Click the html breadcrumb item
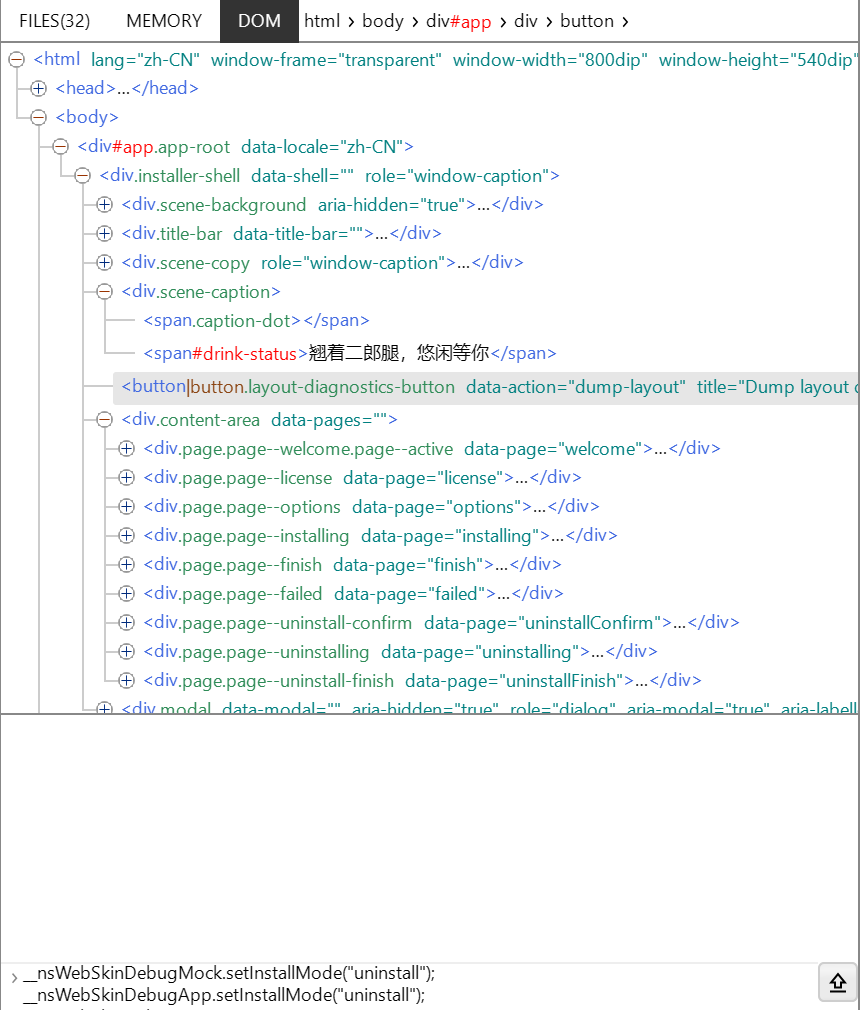 point(321,21)
